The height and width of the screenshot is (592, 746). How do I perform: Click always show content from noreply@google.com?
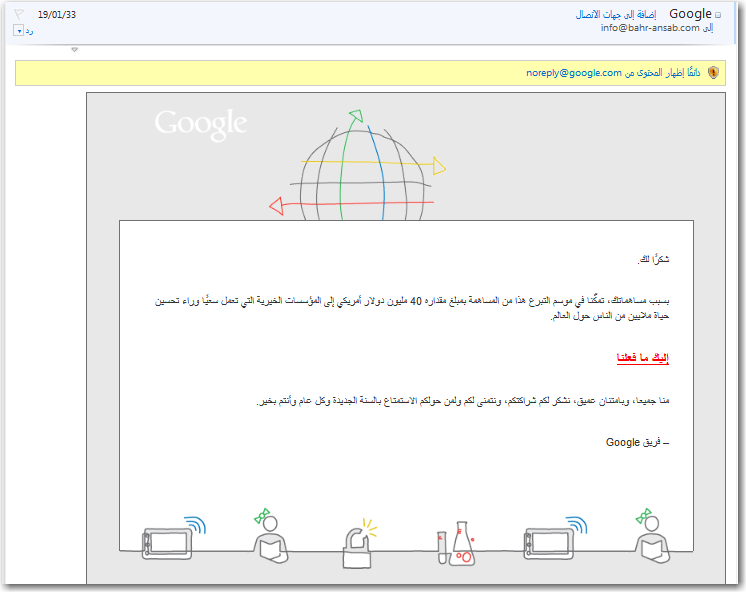pos(613,73)
